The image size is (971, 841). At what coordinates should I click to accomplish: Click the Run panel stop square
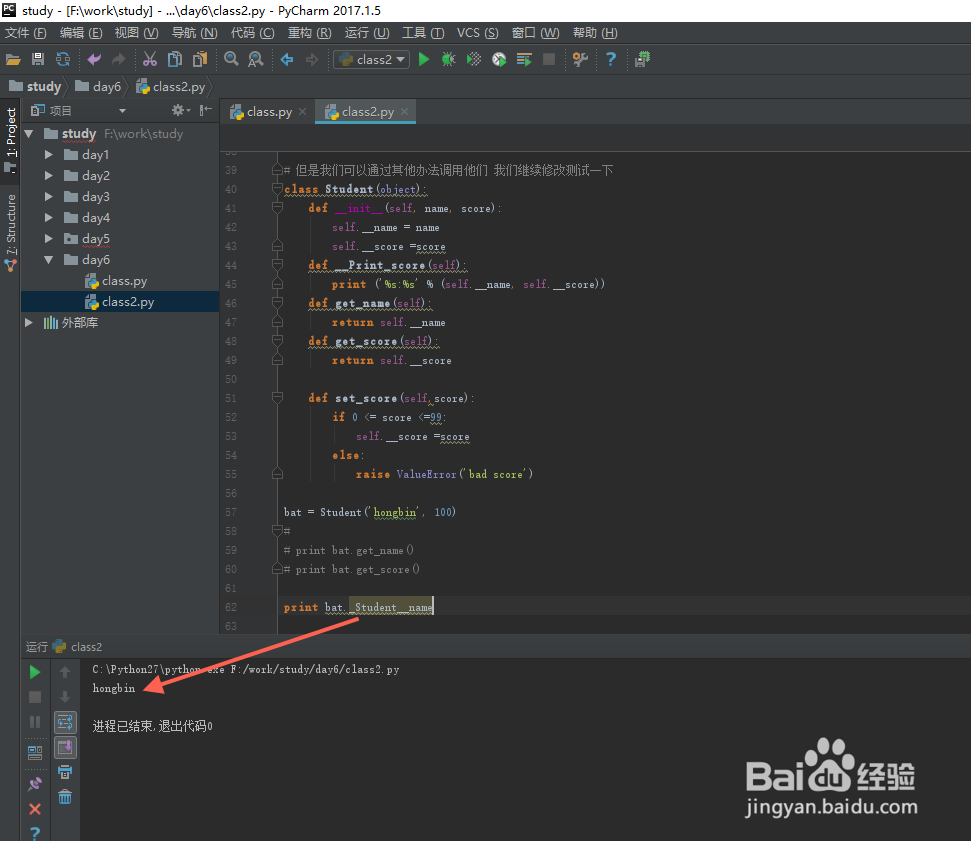click(35, 697)
